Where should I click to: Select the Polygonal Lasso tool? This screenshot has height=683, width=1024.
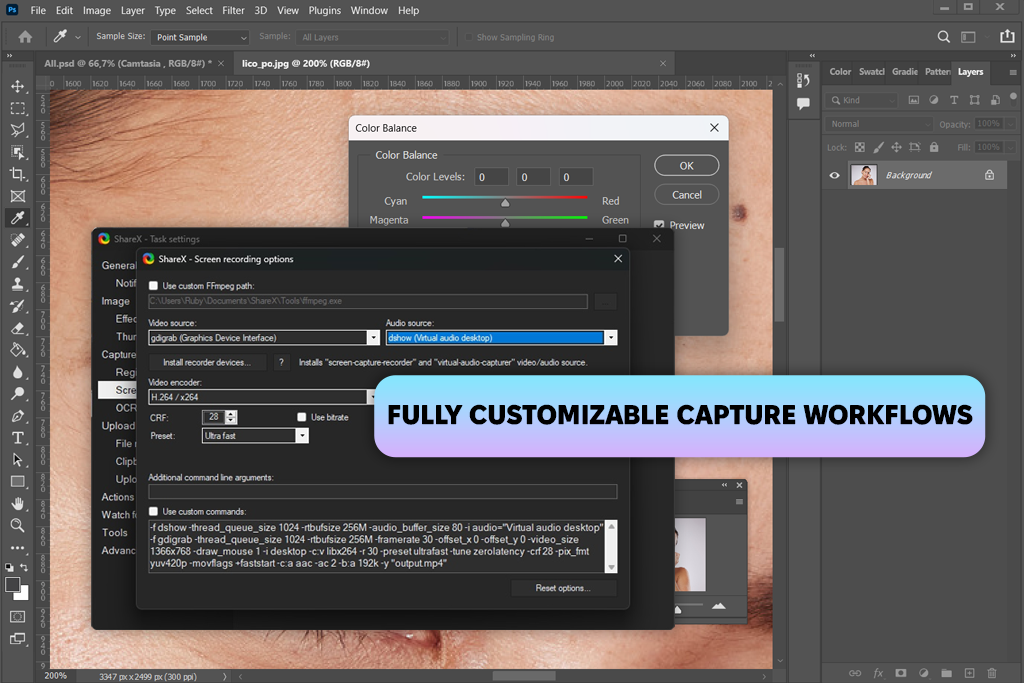pos(18,130)
